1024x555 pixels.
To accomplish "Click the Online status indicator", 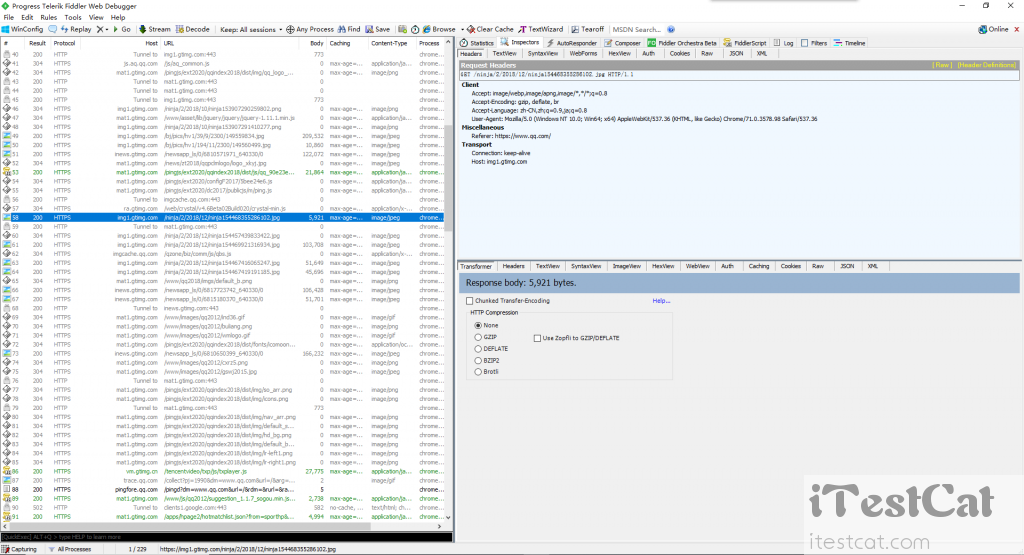I will 993,29.
